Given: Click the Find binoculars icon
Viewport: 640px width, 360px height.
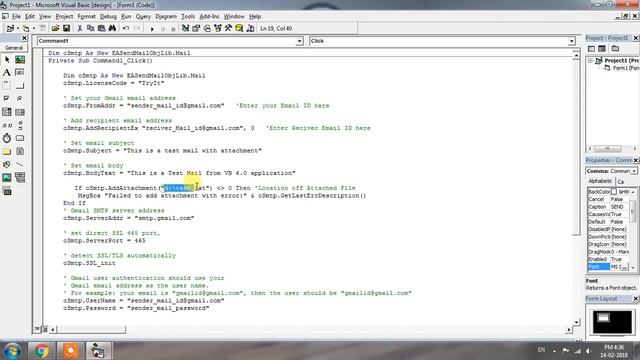Looking at the screenshot, I should coord(112,28).
